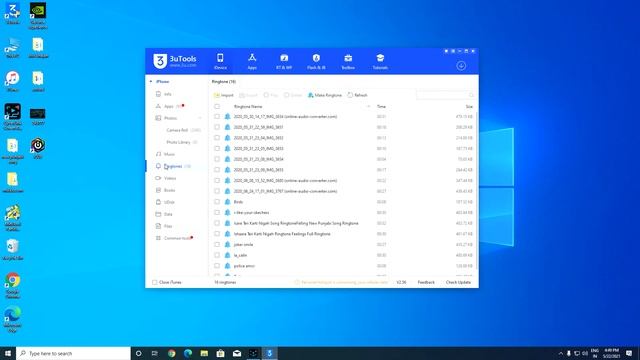
Task: Click the Delete toolbar button
Action: pos(293,95)
